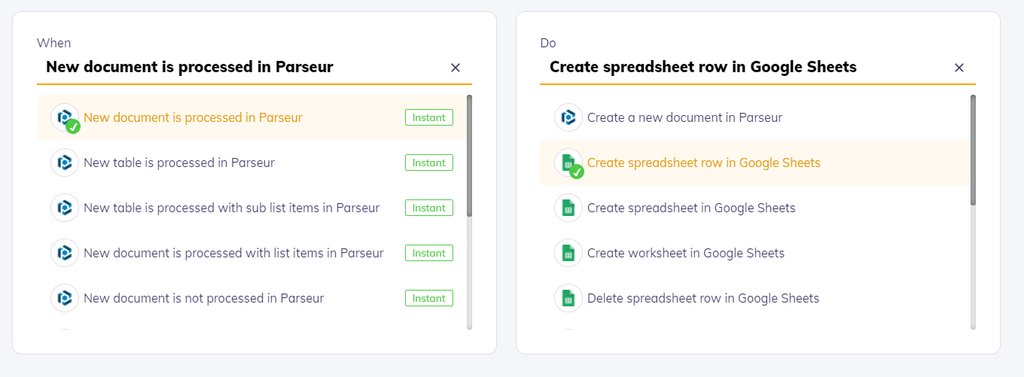Click Instant badge on 'New table is processed in Parseur'
1024x377 pixels.
(x=429, y=163)
